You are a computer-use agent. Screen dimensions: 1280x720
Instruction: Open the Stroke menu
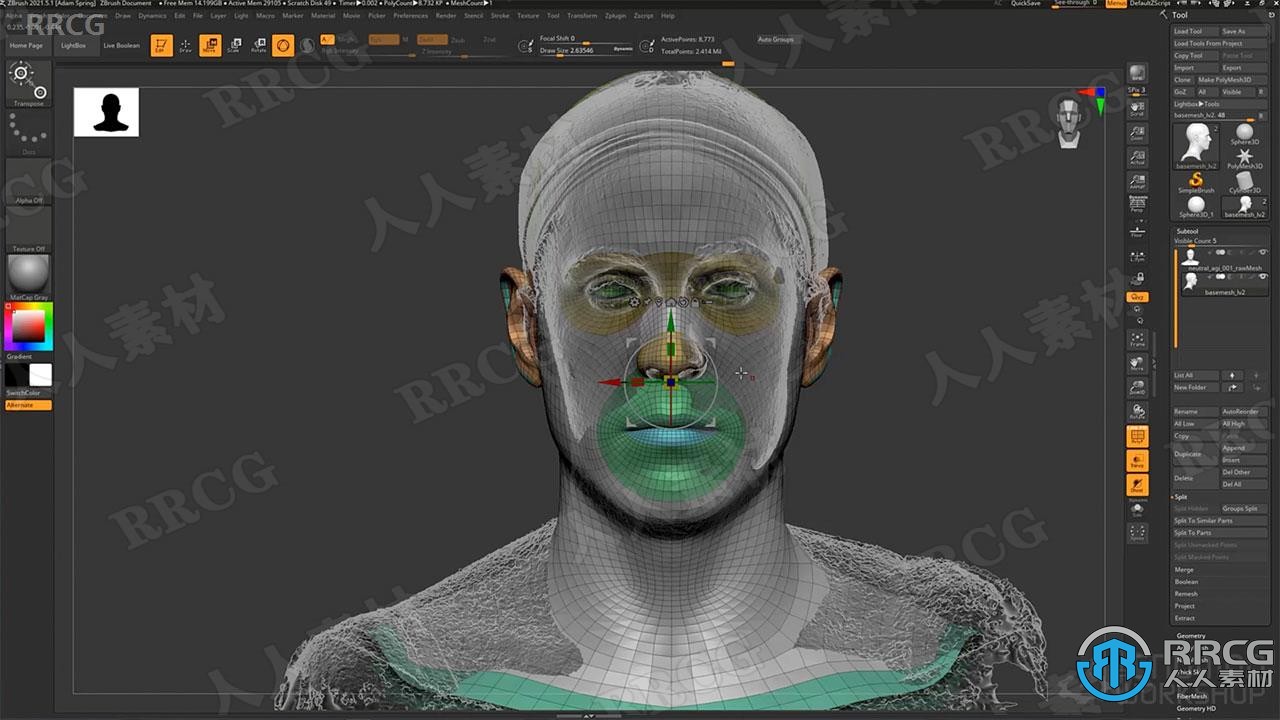[x=500, y=16]
